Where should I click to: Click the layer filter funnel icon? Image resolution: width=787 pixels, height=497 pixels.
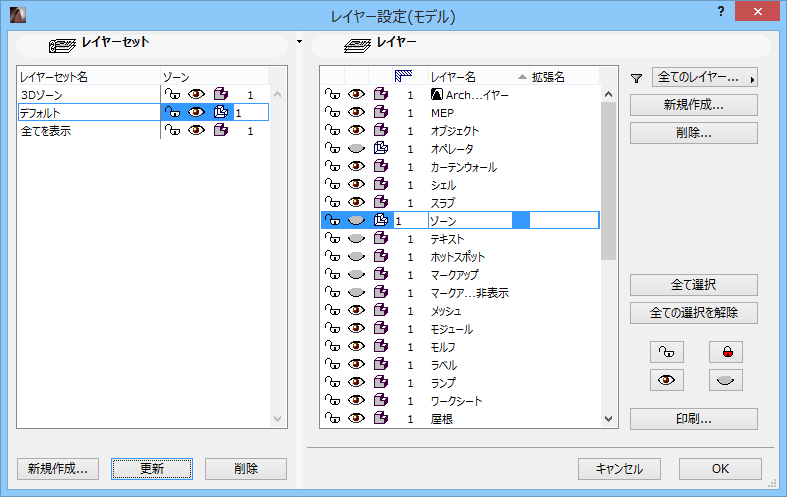(636, 78)
